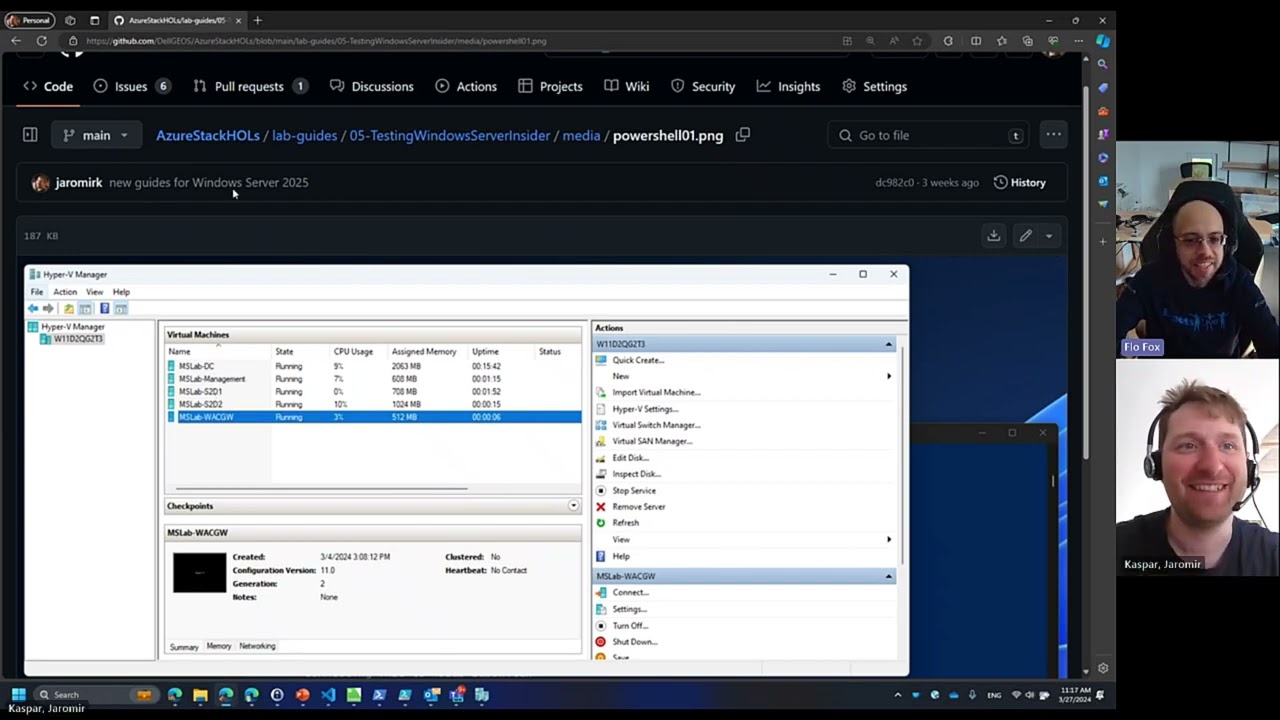Open the Insights tab
This screenshot has height=720, width=1280.
788,86
